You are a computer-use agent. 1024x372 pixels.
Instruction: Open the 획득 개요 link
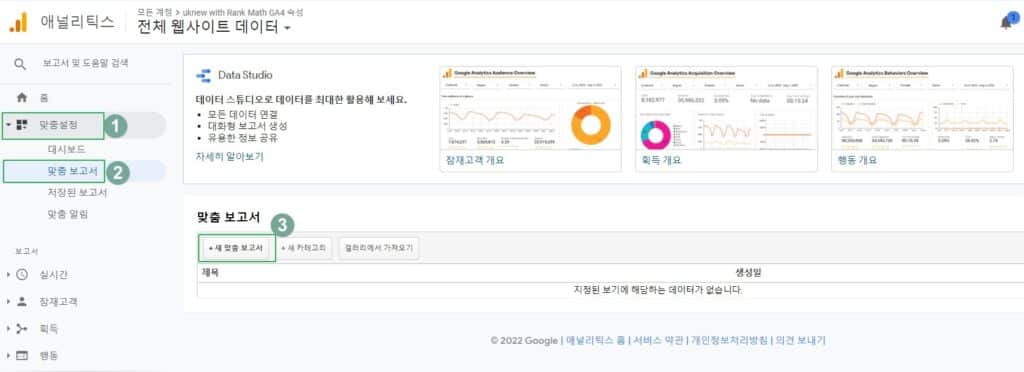click(662, 160)
